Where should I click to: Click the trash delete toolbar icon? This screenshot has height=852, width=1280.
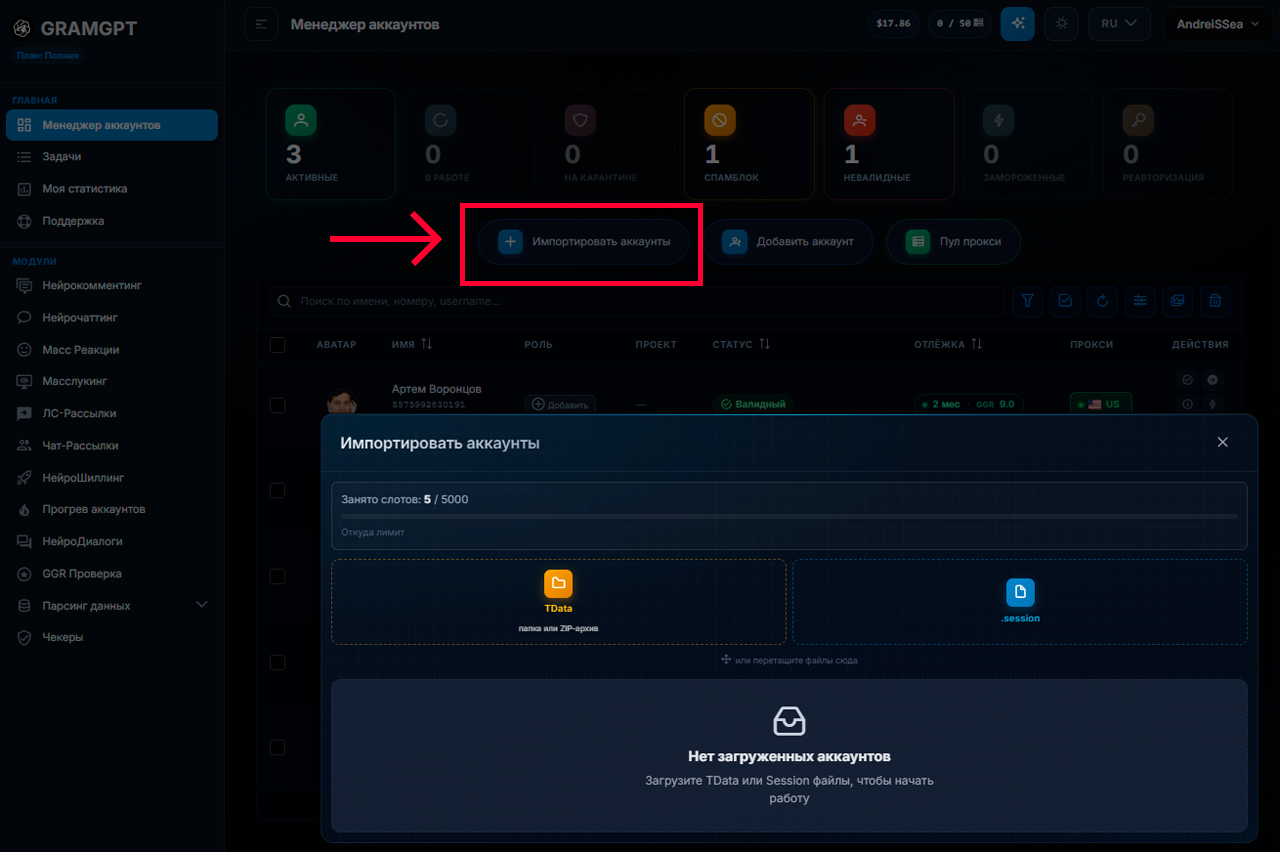[1215, 300]
